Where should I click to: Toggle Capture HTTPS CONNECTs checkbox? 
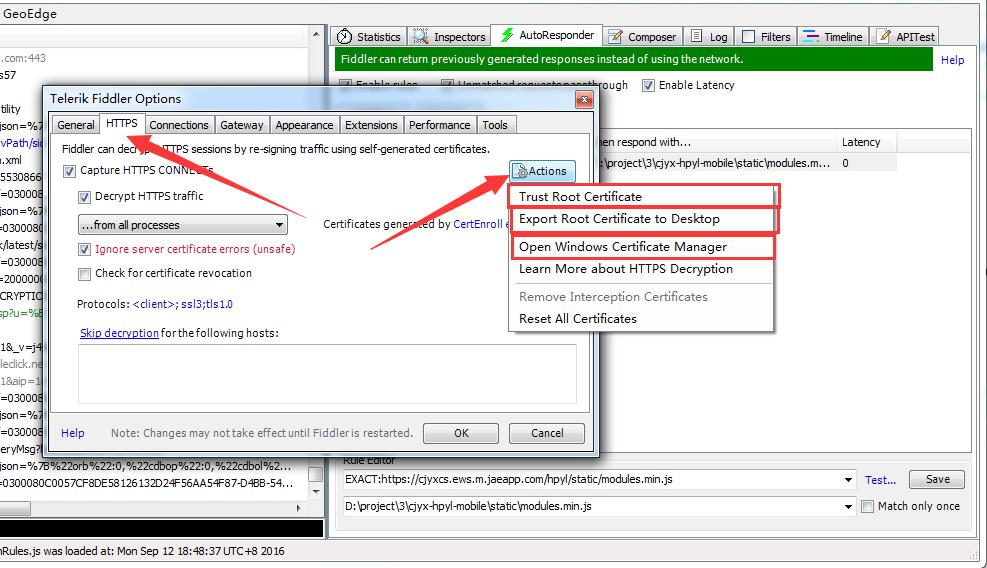pos(69,171)
